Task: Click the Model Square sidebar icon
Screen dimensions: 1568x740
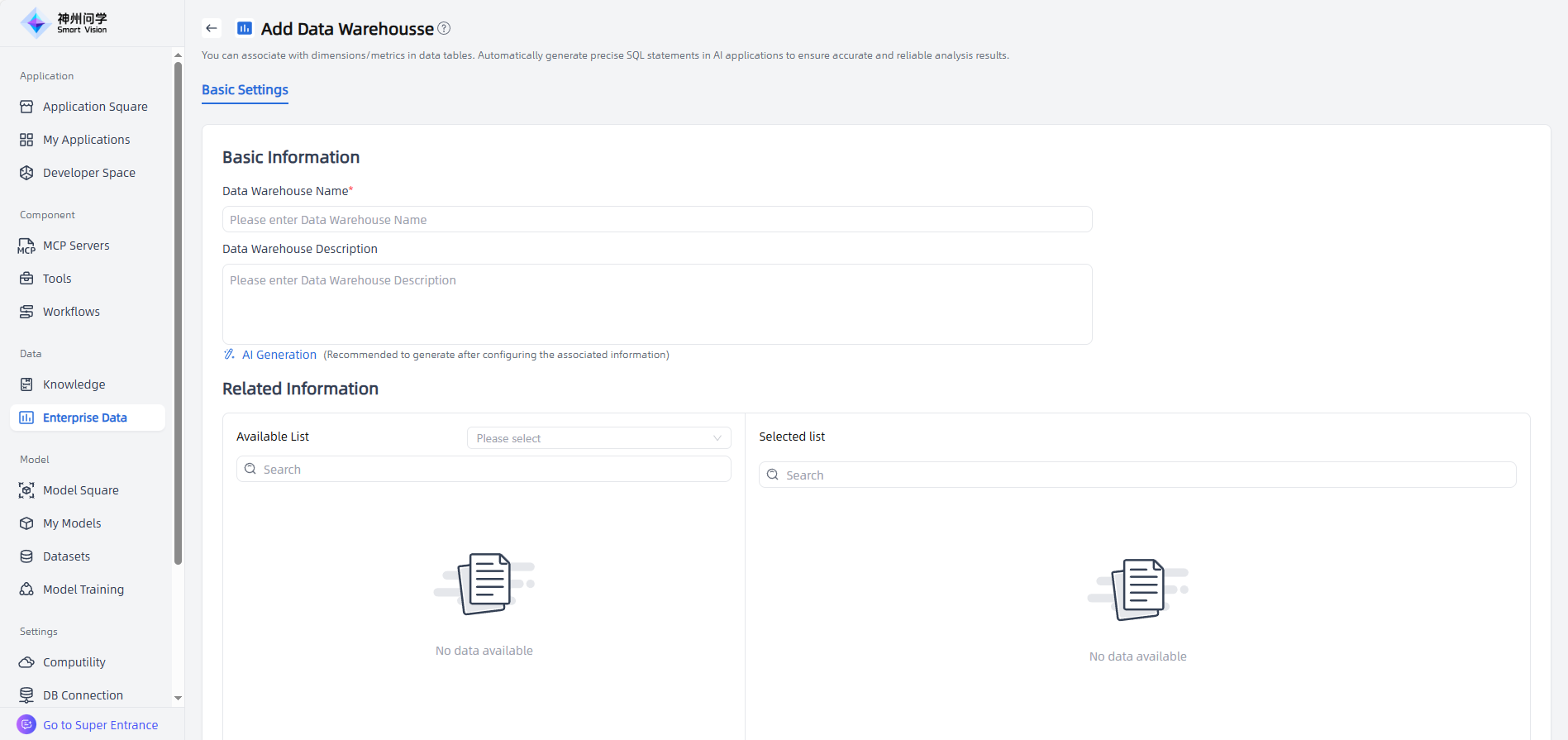Action: [26, 490]
